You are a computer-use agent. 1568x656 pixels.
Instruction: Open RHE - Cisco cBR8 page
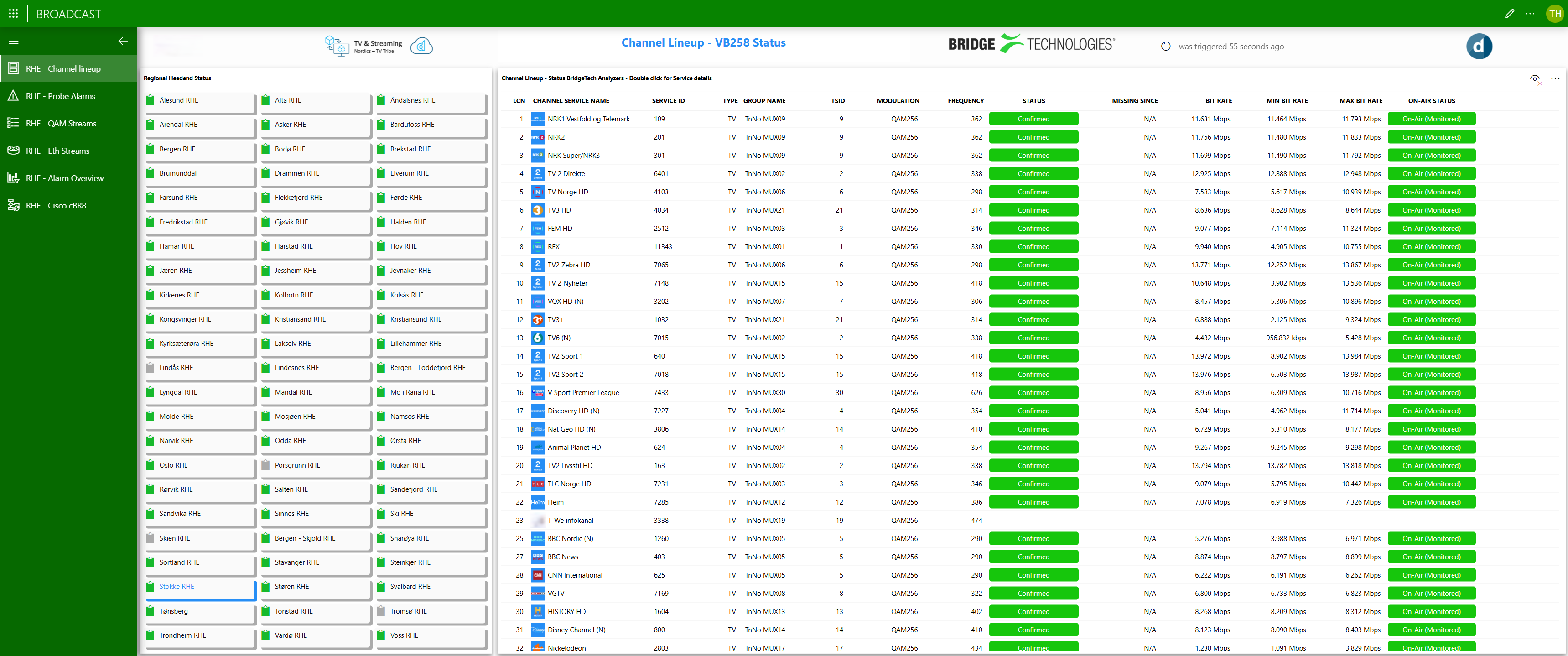(x=68, y=205)
